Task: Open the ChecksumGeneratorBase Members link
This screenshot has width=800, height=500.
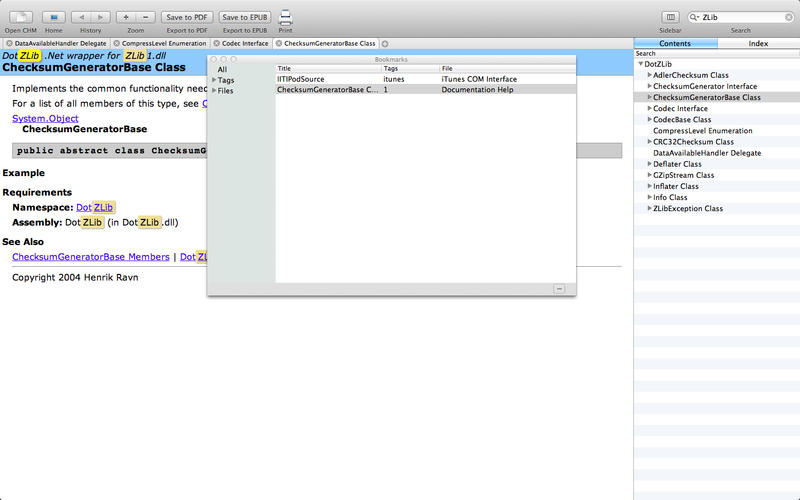Action: click(90, 257)
